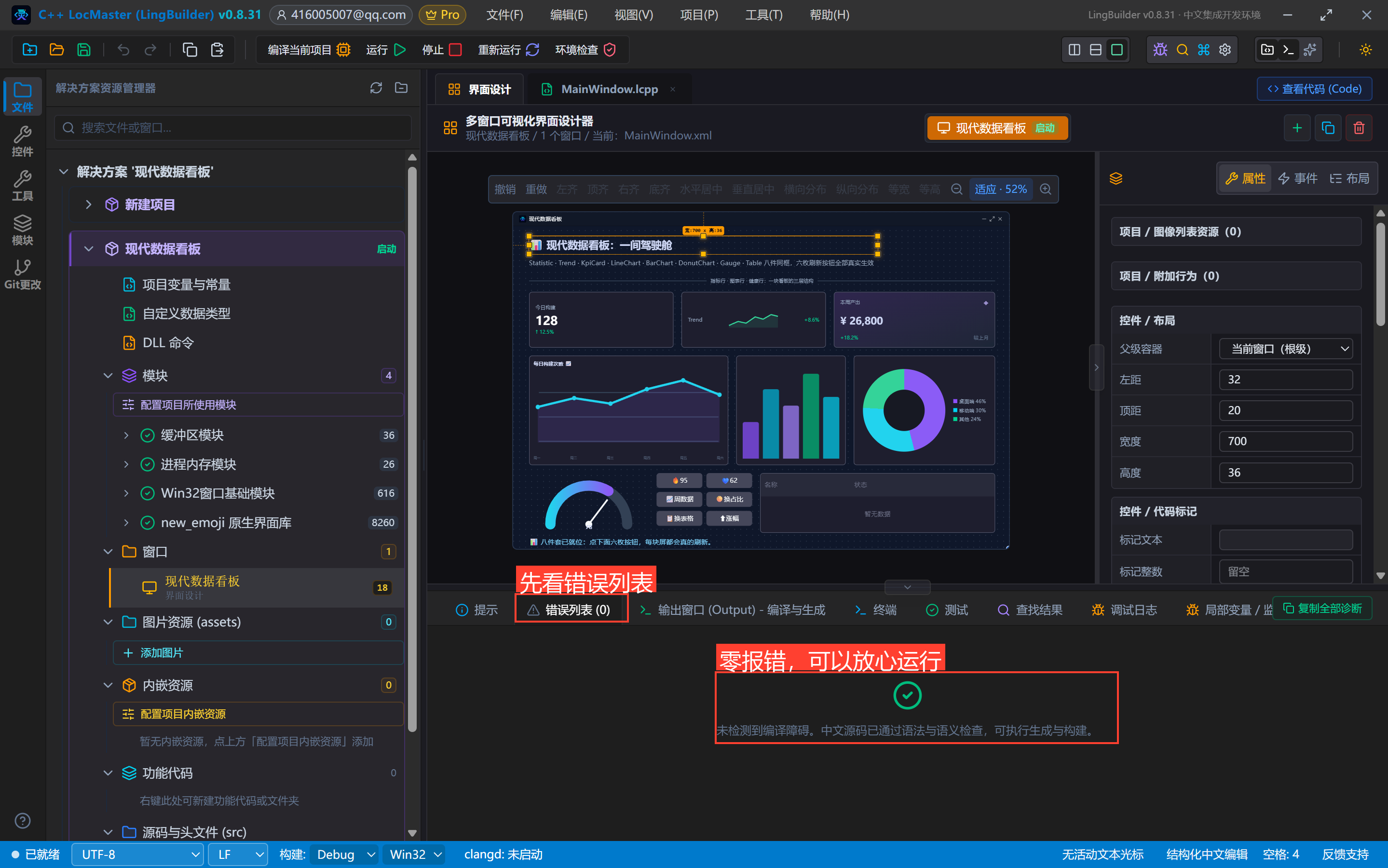The width and height of the screenshot is (1388, 868).
Task: Open the 工具(T) menu
Action: point(763,15)
